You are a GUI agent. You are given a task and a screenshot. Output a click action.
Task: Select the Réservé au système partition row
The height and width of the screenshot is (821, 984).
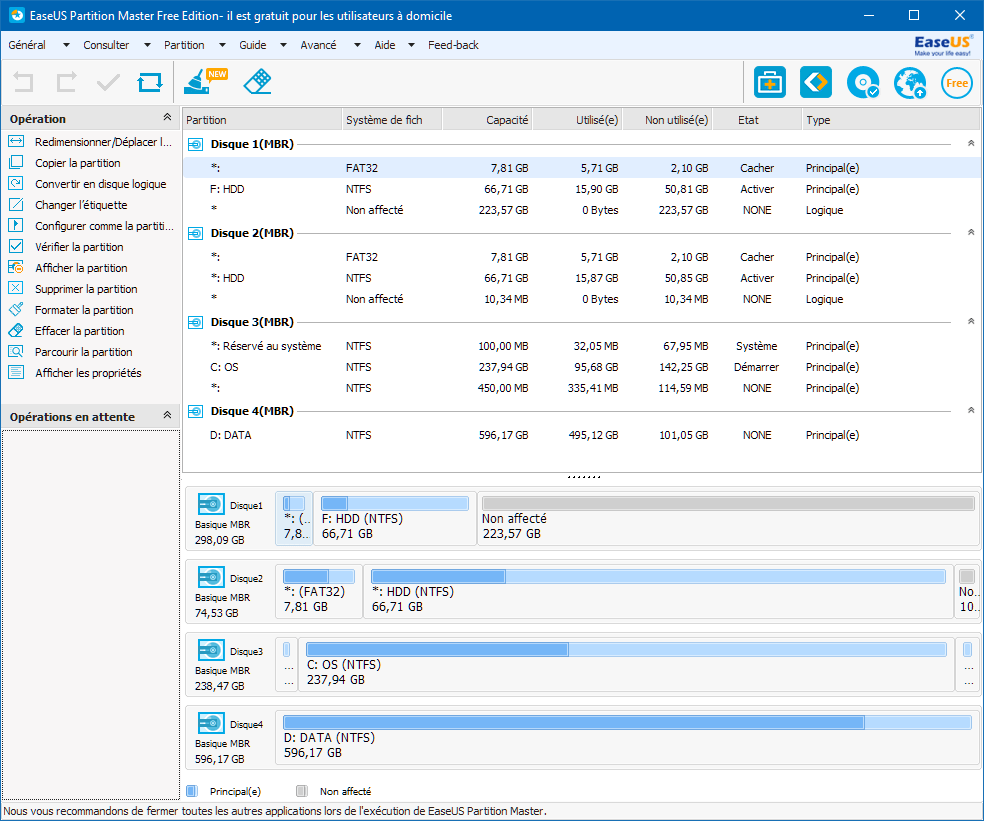[582, 346]
